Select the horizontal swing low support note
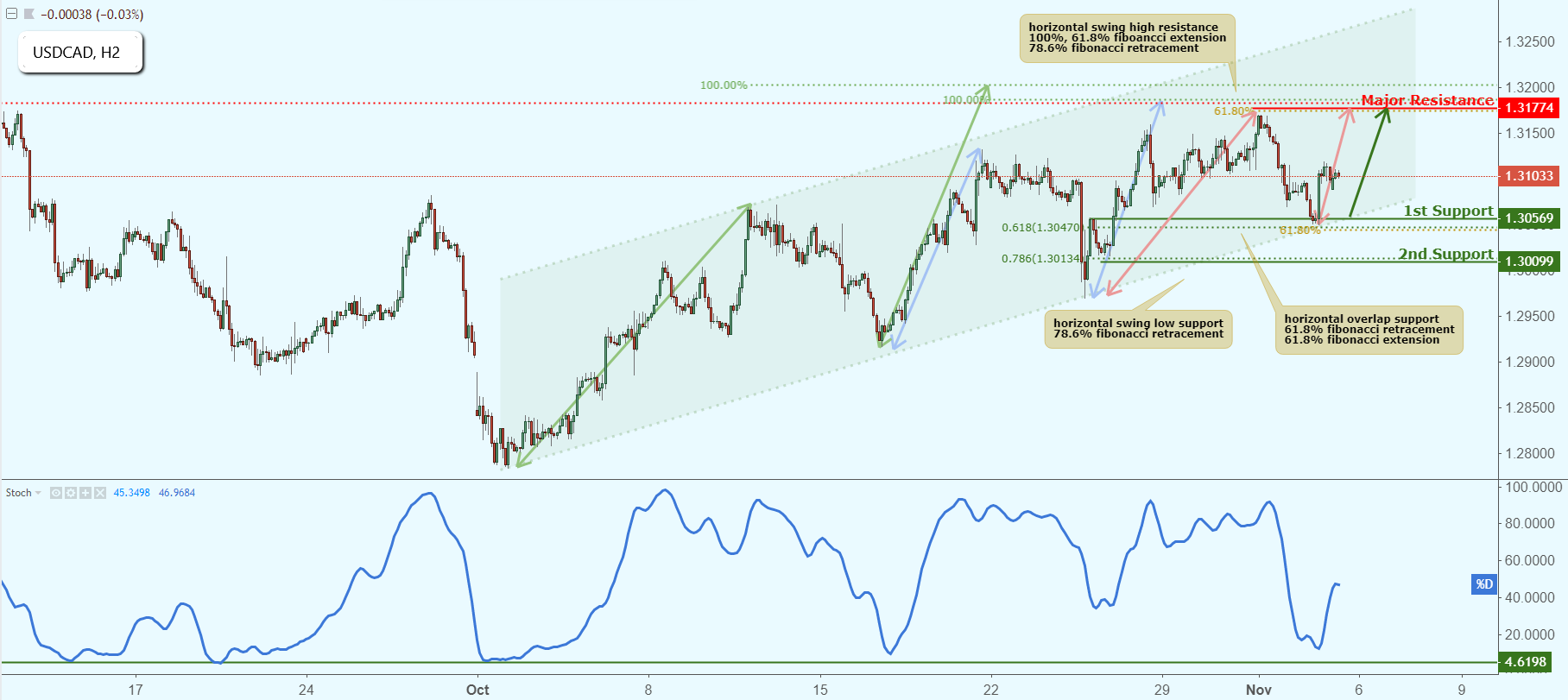 coord(1138,329)
